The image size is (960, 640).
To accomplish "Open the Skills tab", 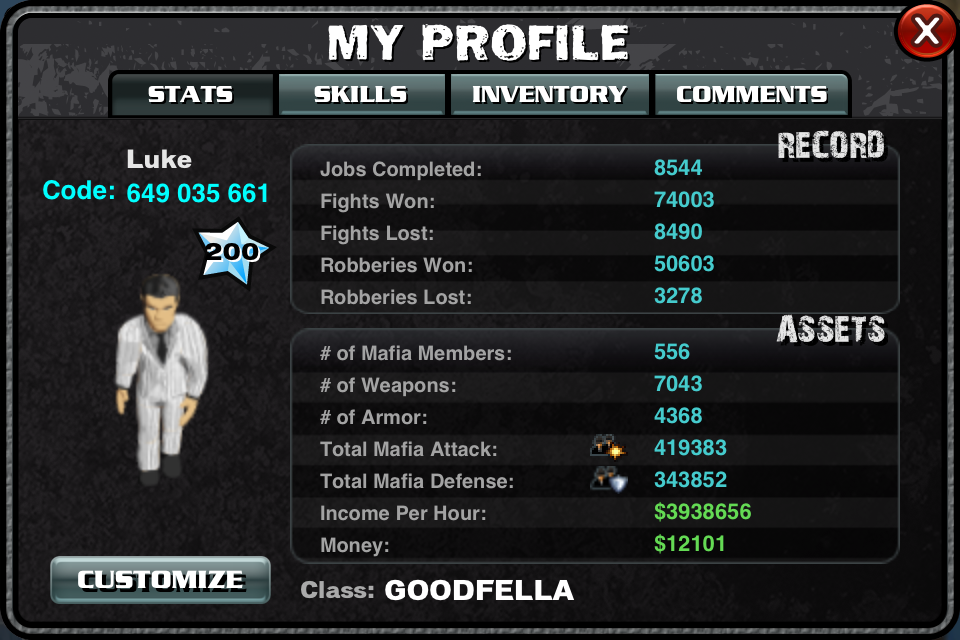I will (361, 94).
